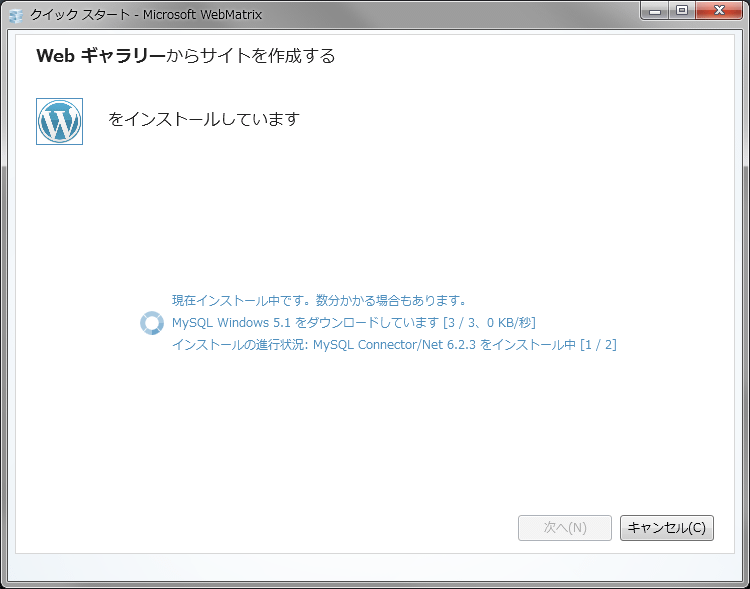Click the spinning progress indicator
This screenshot has height=589, width=750.
tap(152, 323)
